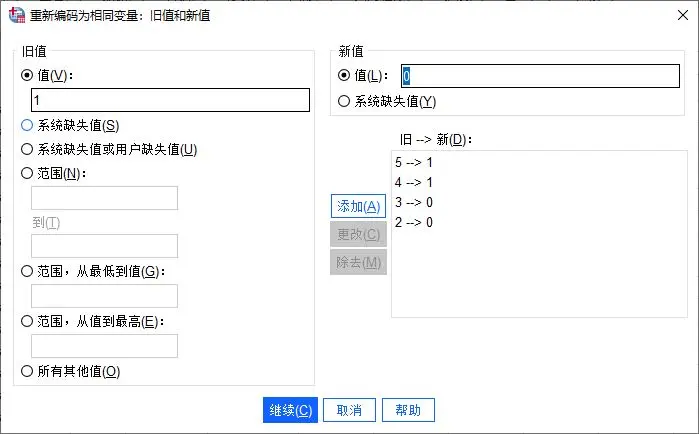
Task: Choose 范围，从最低到值(G) option
Action: point(27,271)
